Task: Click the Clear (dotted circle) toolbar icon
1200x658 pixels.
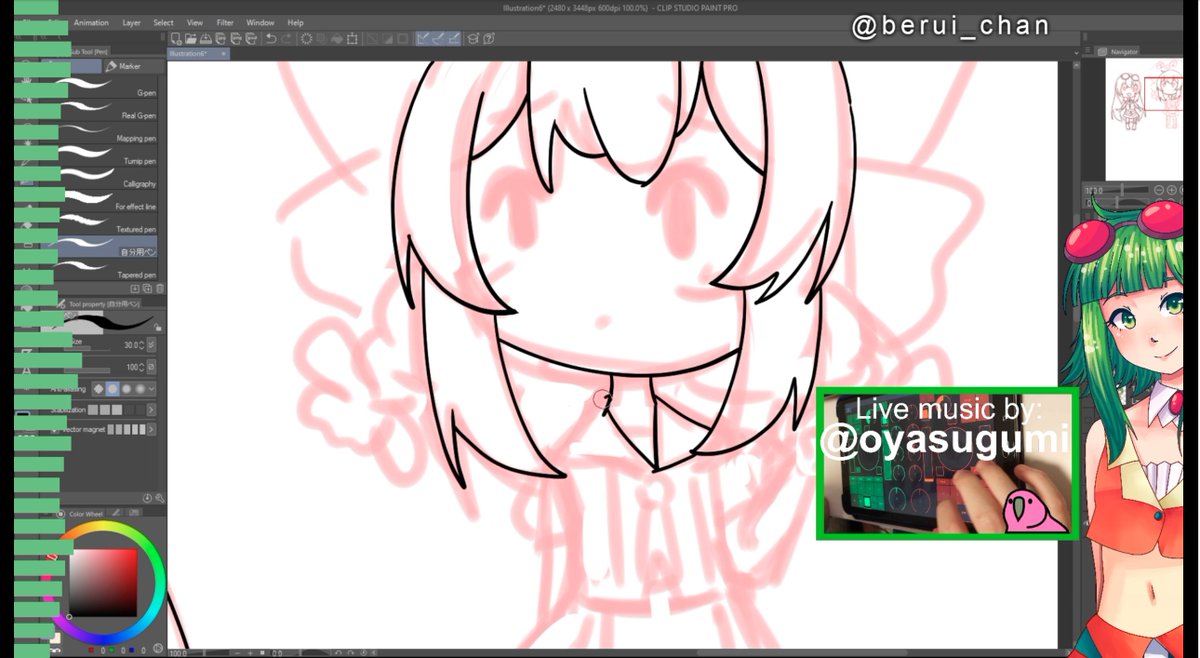Action: (306, 39)
